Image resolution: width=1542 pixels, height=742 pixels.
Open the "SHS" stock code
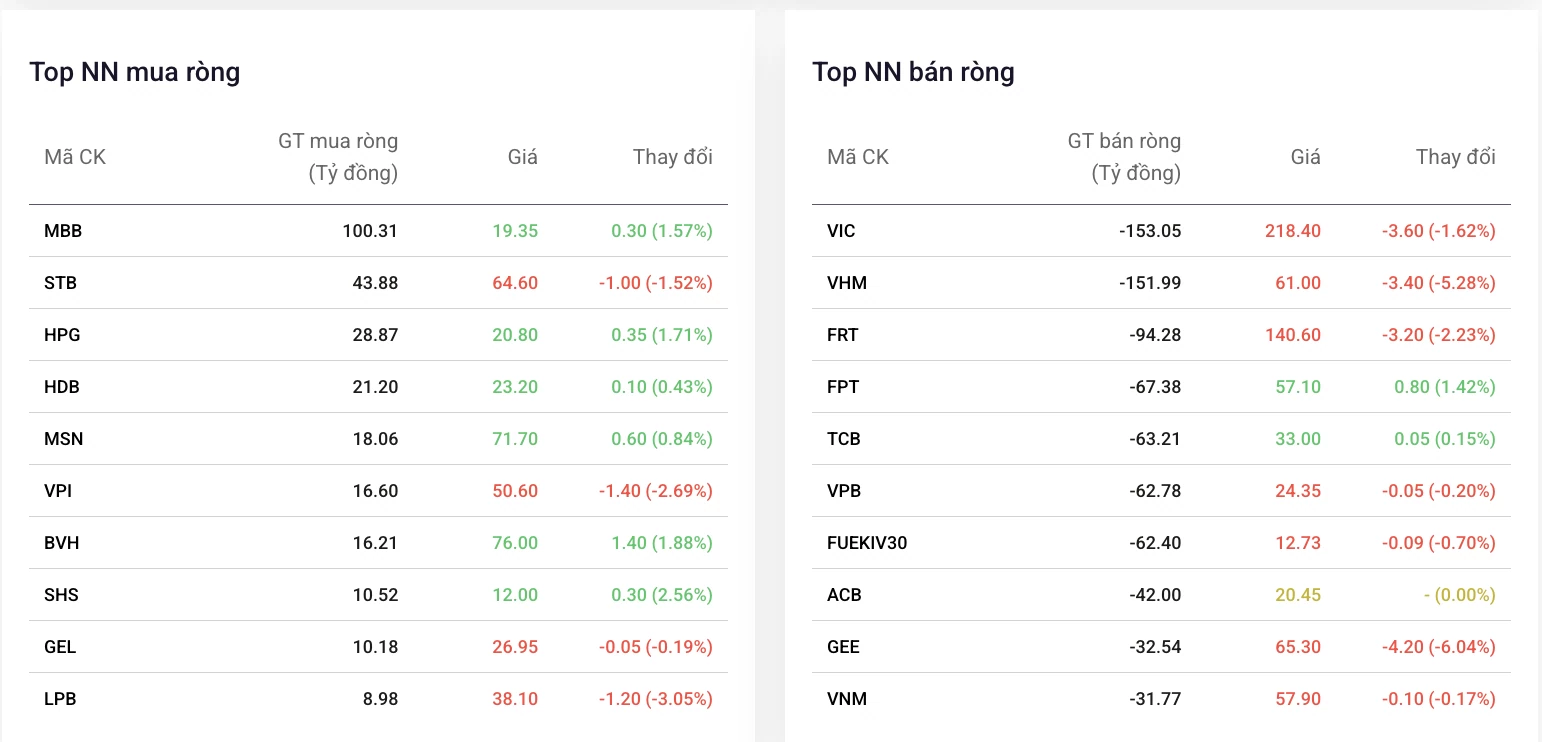pyautogui.click(x=61, y=595)
